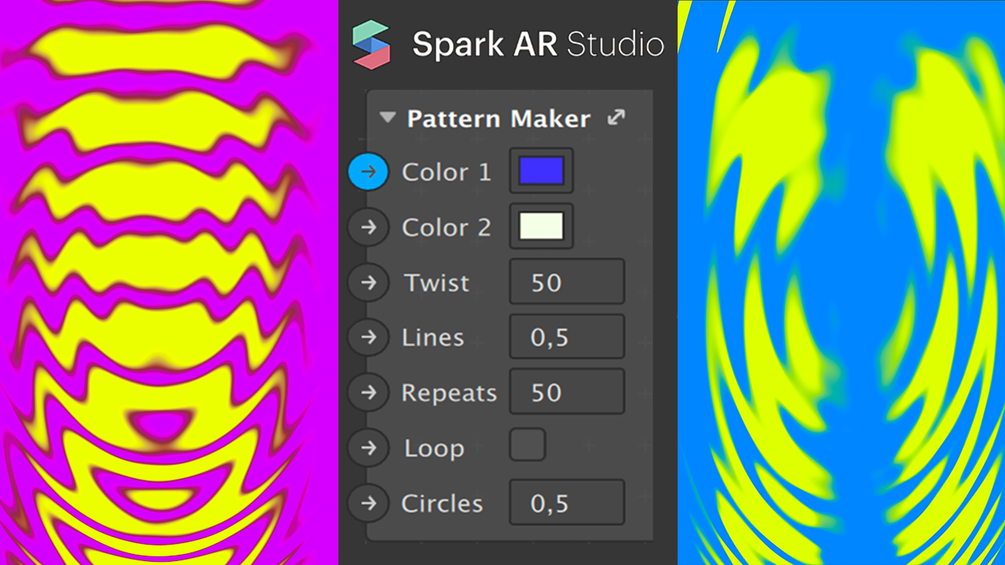Click the Lines input arrow port
This screenshot has width=1005, height=565.
coord(369,337)
